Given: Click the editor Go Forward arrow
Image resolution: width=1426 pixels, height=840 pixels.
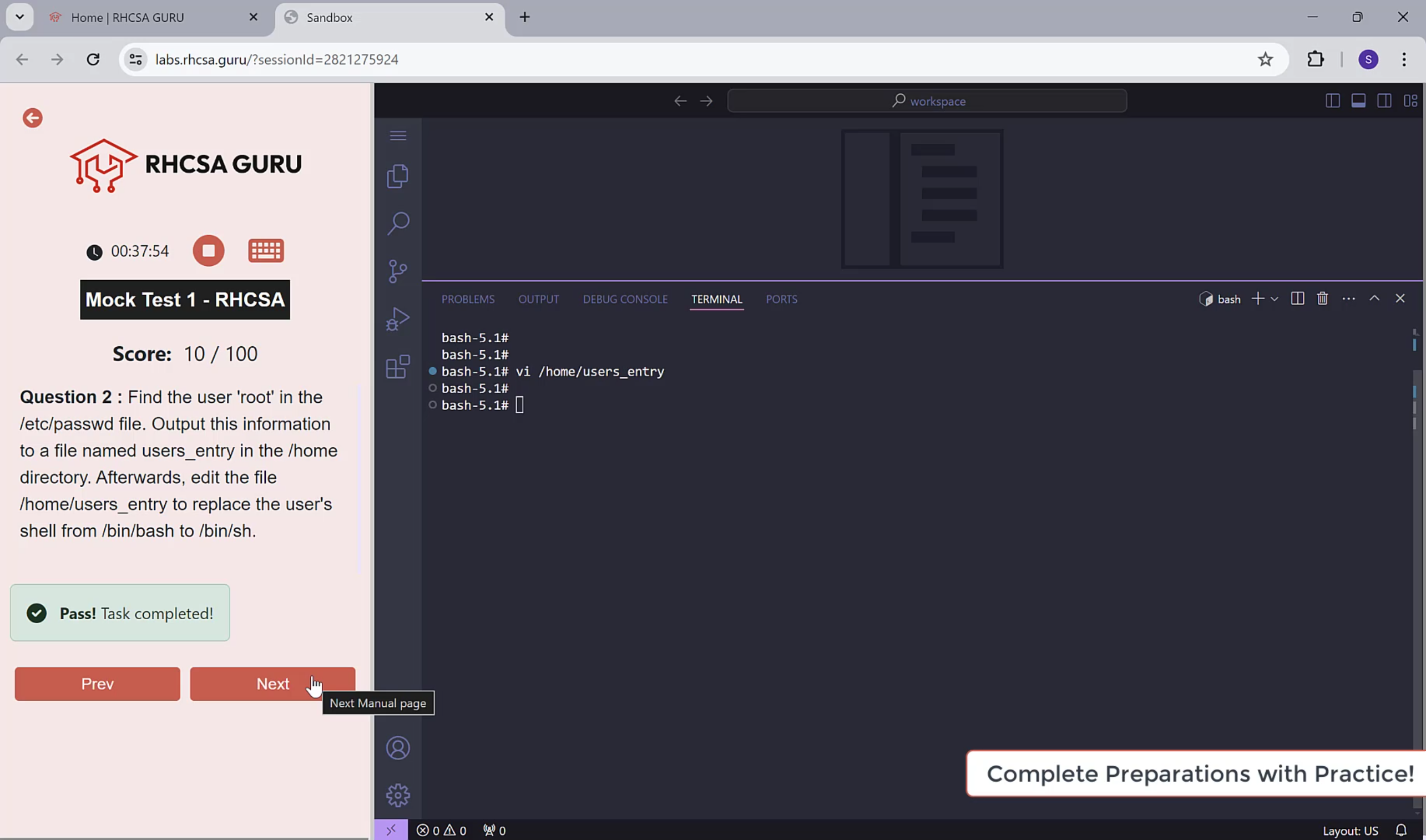Looking at the screenshot, I should [706, 102].
